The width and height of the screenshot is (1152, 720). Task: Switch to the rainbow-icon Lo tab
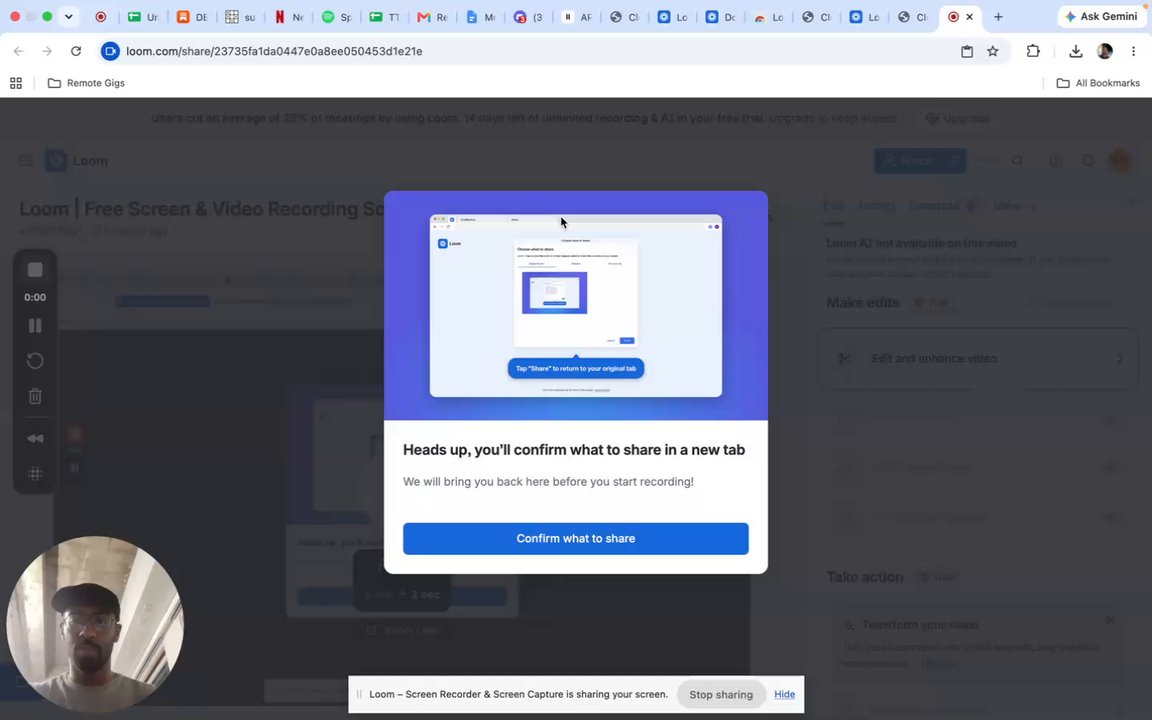[x=769, y=16]
